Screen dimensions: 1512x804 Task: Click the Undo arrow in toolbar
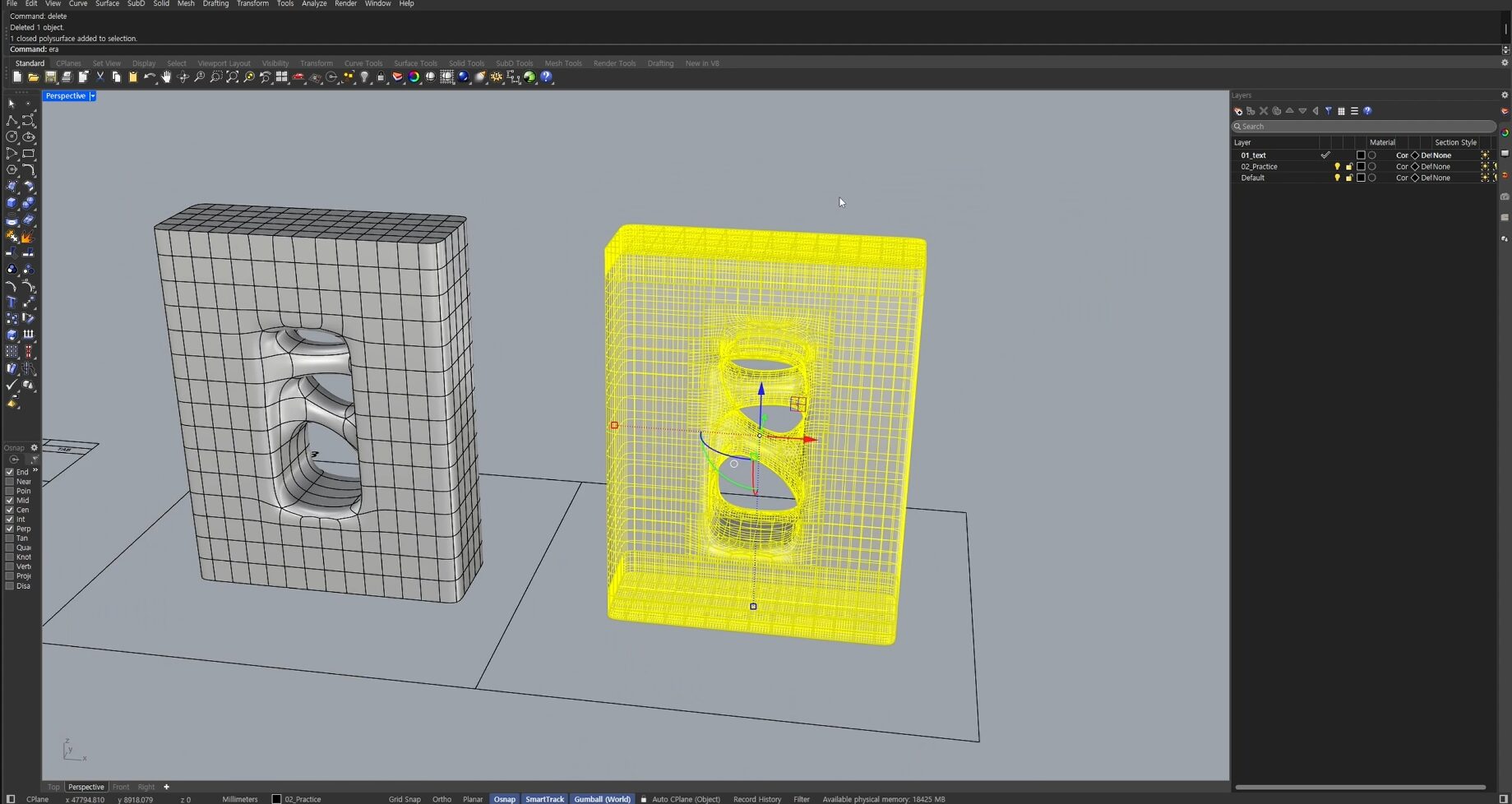(149, 76)
